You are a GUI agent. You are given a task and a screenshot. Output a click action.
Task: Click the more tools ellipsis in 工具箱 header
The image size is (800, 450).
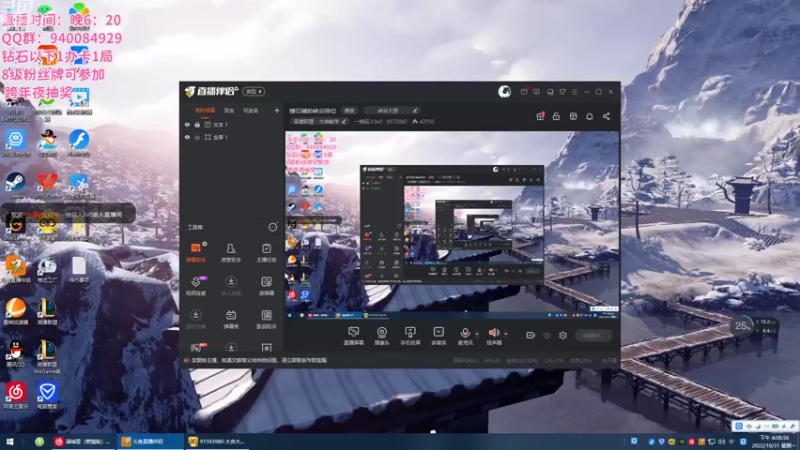272,227
